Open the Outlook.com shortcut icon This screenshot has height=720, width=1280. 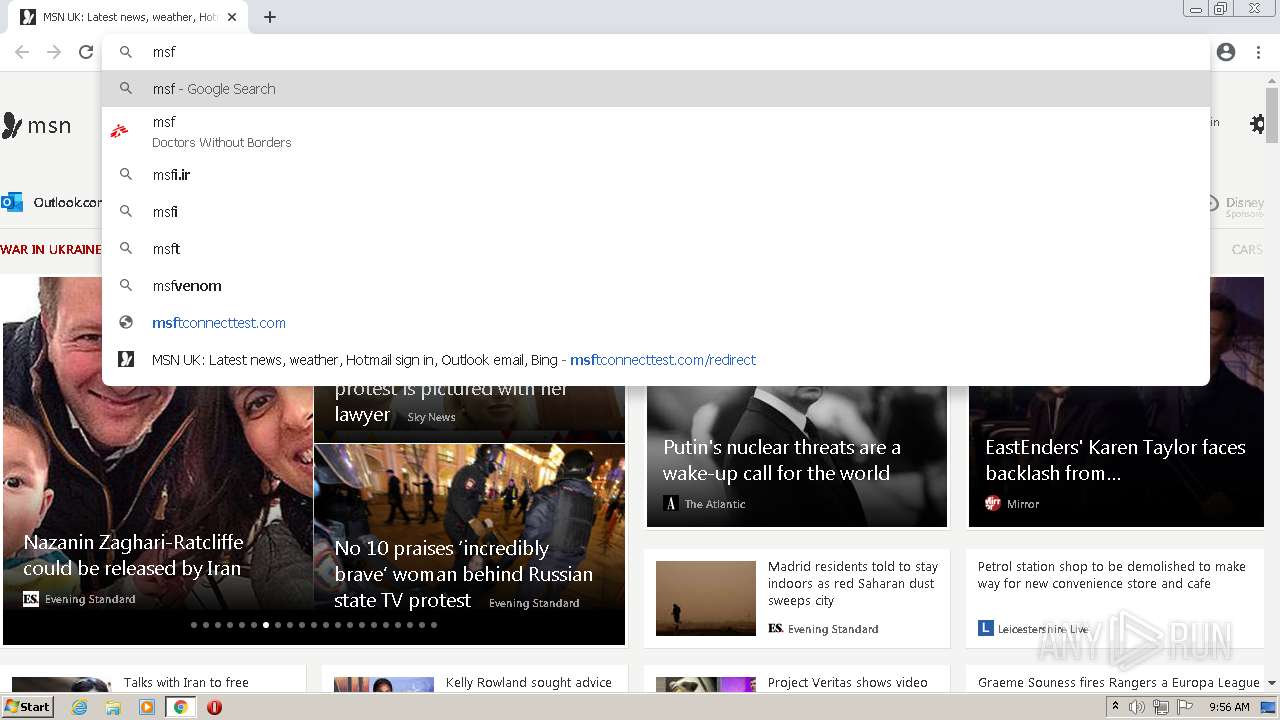(x=12, y=202)
